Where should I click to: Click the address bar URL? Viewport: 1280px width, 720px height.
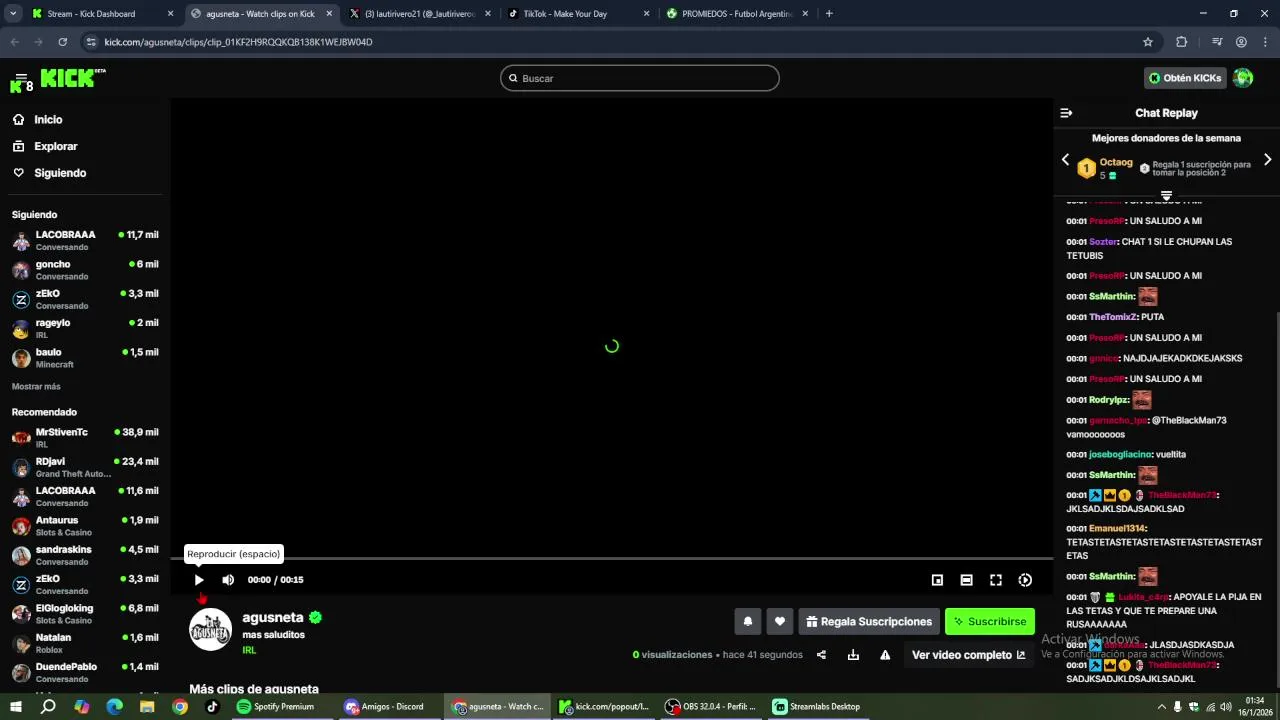point(238,42)
